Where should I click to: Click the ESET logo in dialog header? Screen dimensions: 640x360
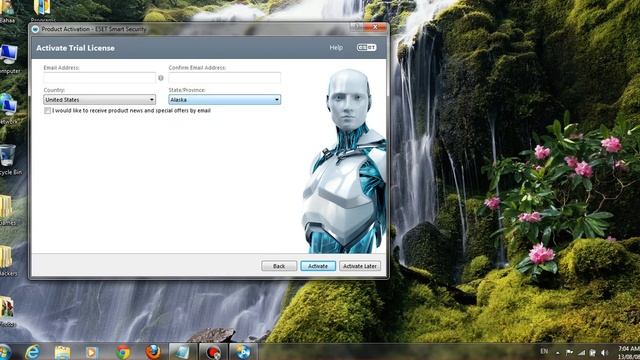click(367, 48)
